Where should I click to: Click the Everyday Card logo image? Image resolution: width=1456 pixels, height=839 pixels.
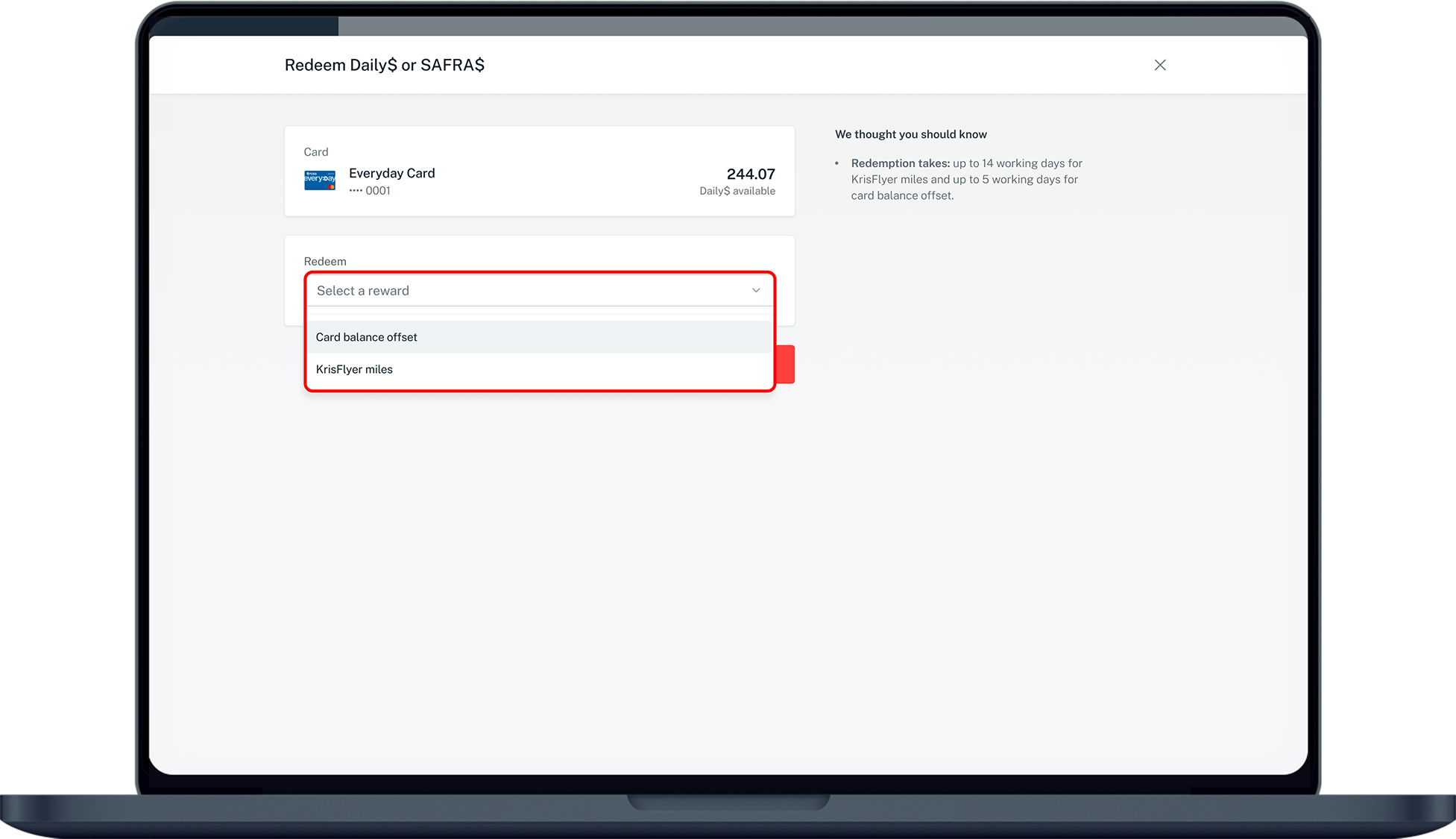(x=320, y=180)
